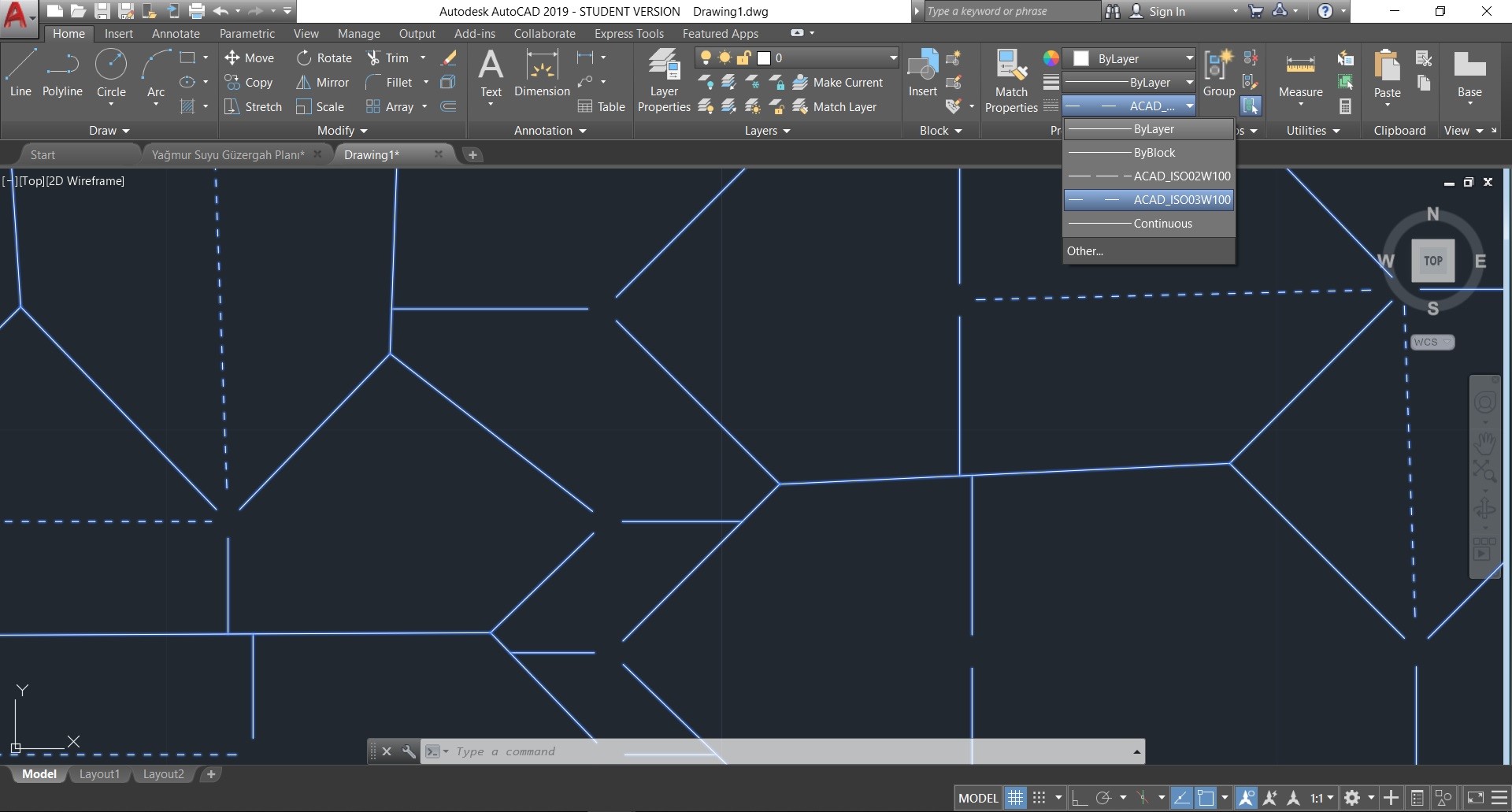Select ACAD_ISO02W100 from the linetype list

point(1181,176)
